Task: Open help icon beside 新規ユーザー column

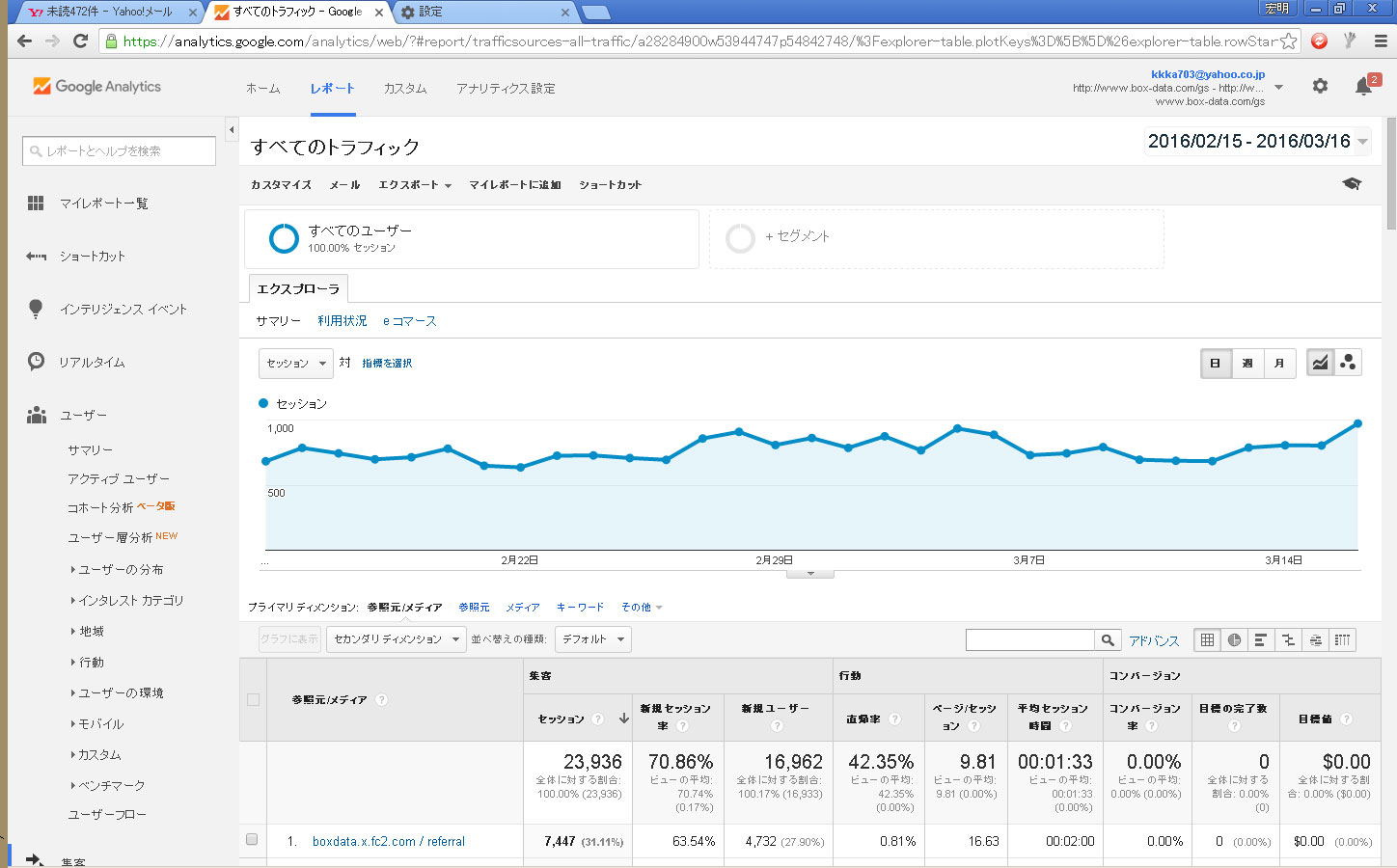Action: pyautogui.click(x=777, y=725)
